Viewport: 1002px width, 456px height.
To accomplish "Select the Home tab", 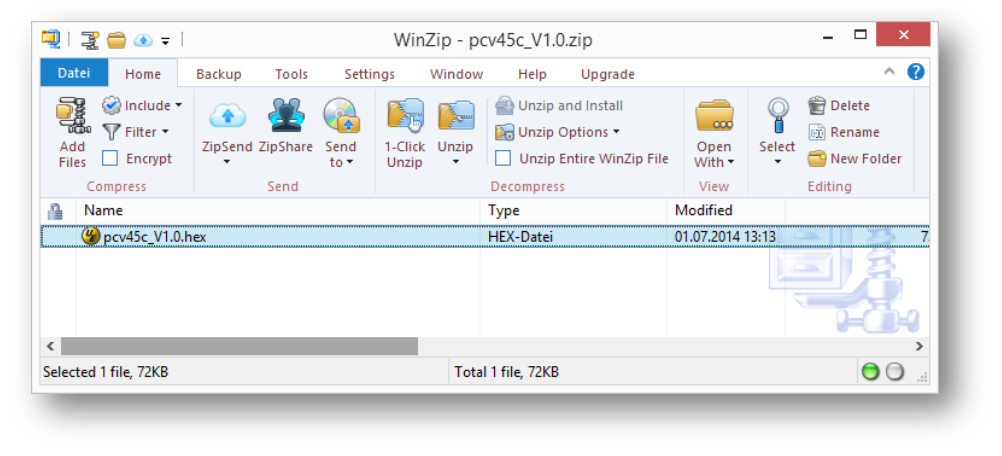I will pos(143,73).
